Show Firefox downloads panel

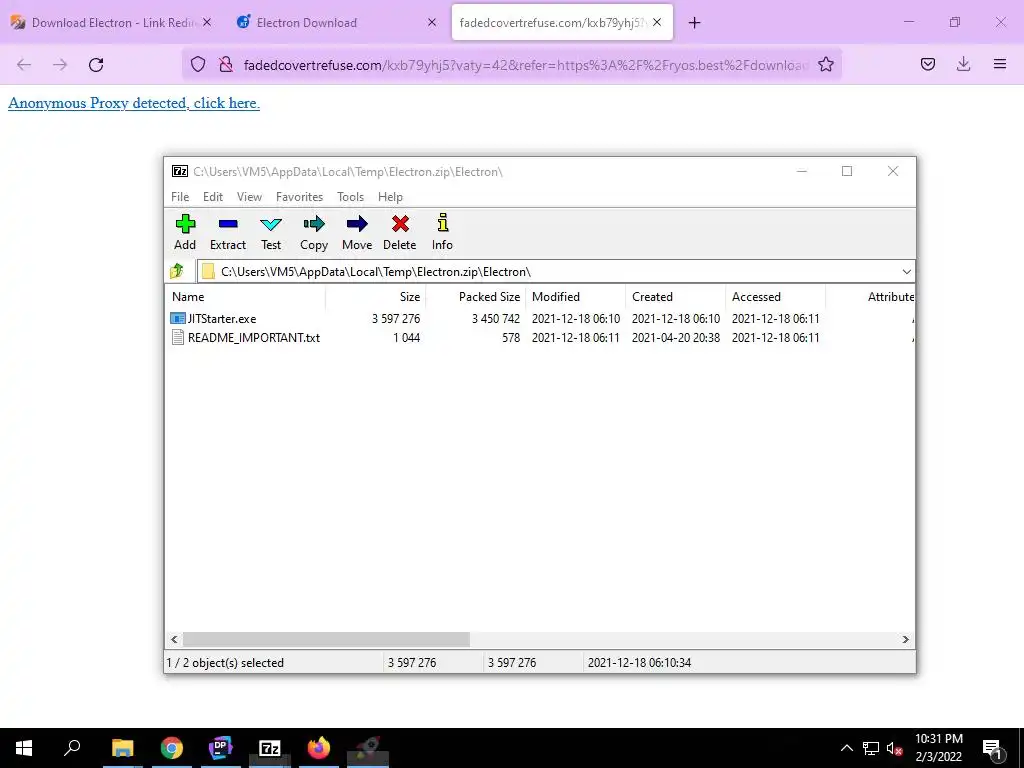click(963, 64)
